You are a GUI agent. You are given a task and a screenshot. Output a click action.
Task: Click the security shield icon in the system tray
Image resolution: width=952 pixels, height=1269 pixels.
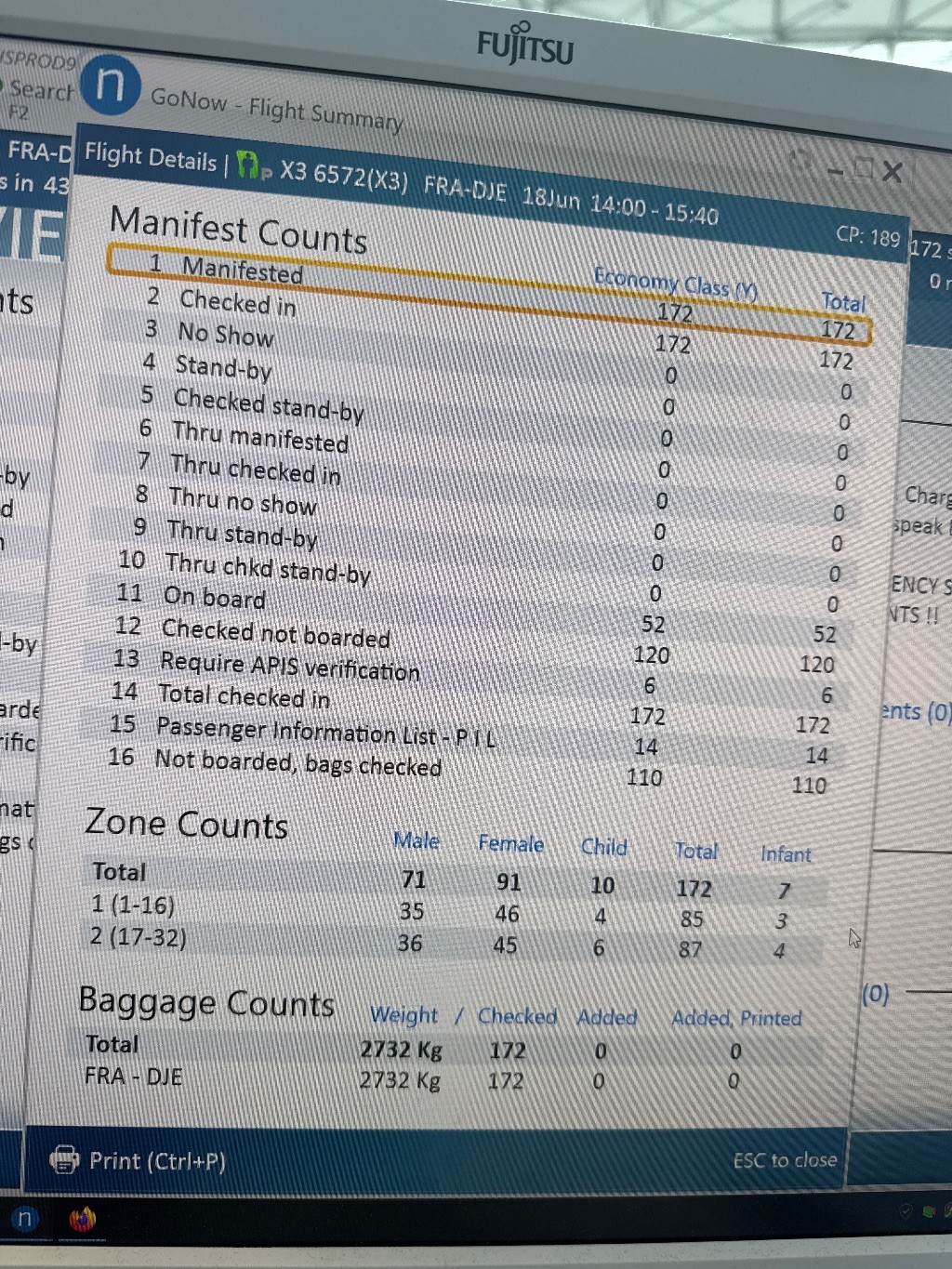tap(905, 1210)
